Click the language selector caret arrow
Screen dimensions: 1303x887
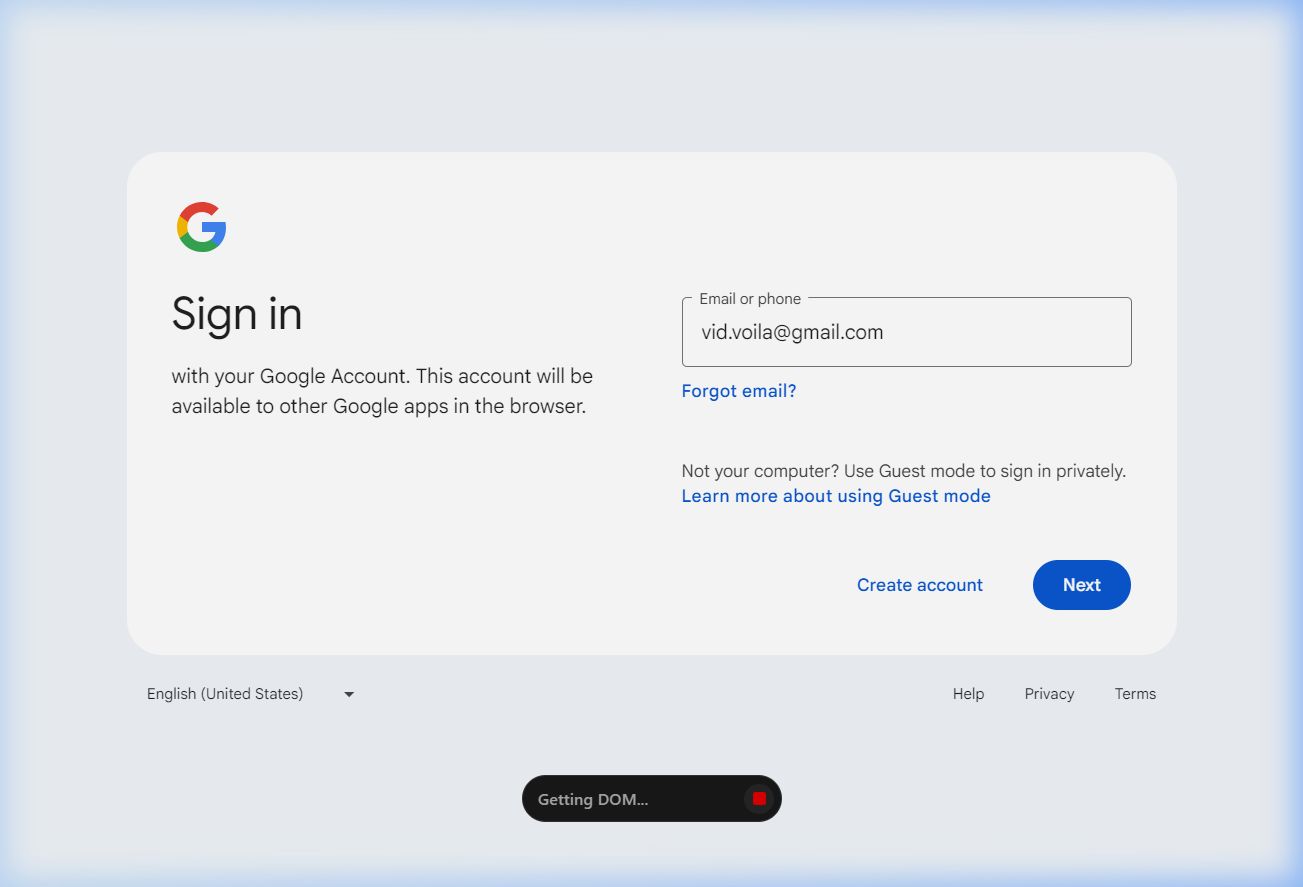[349, 694]
